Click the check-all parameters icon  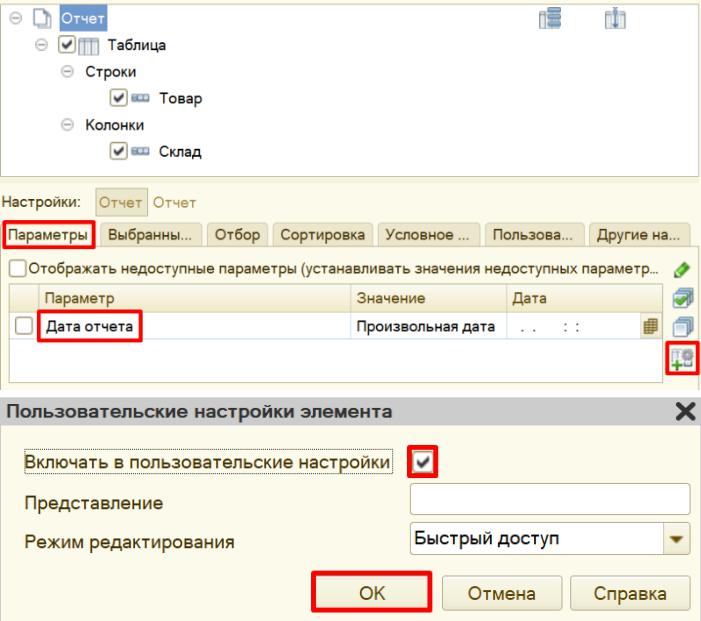pyautogui.click(x=683, y=298)
